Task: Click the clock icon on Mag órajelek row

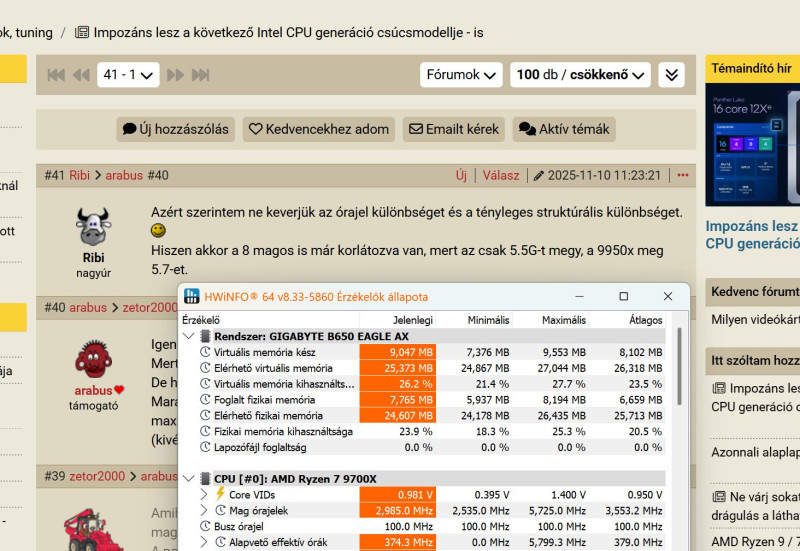Action: 220,510
